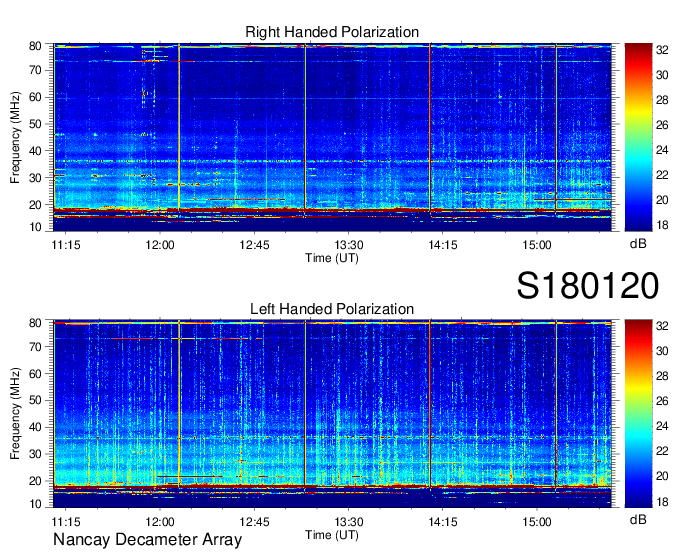The width and height of the screenshot is (680, 552).
Task: Click the 30 MHz tick on the top plot
Action: tap(35, 178)
